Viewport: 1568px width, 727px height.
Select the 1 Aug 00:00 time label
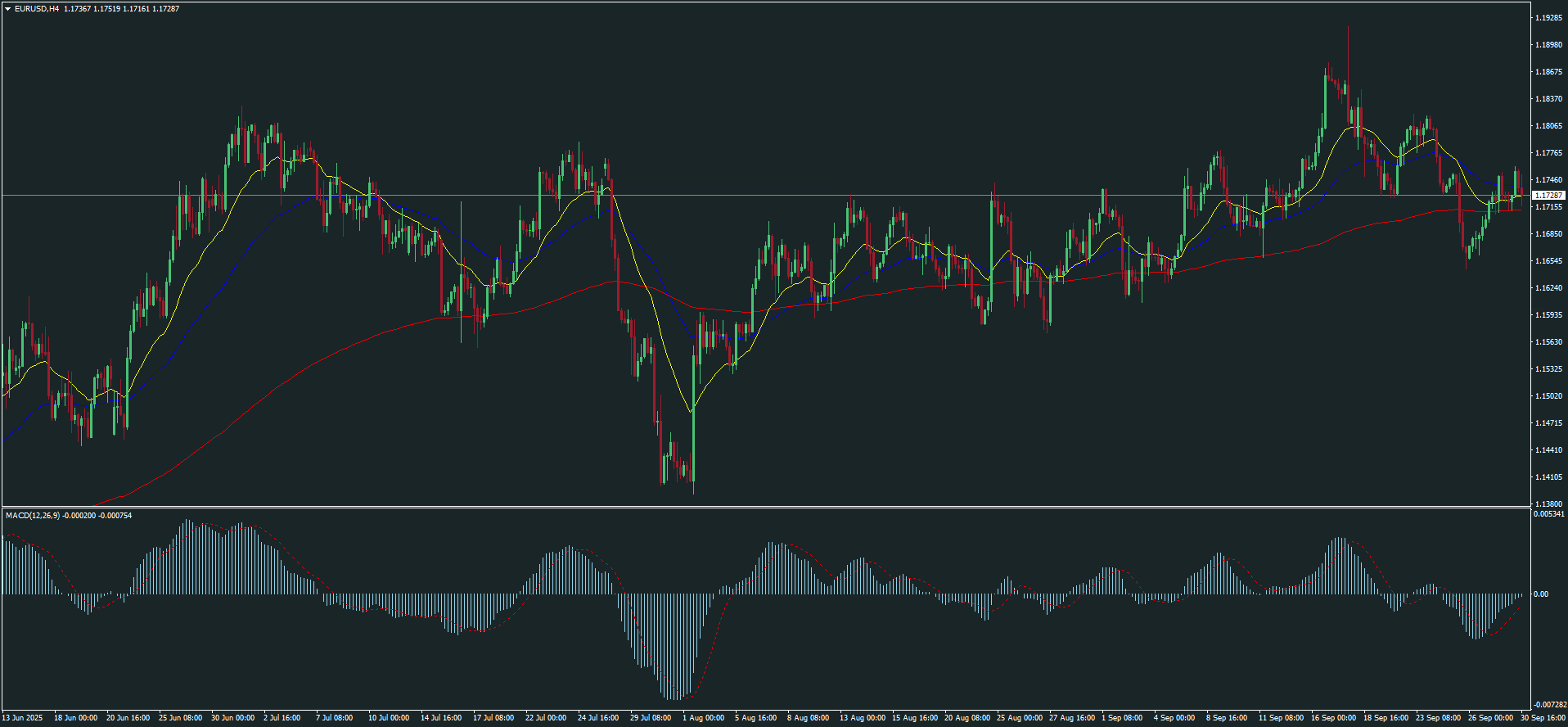pyautogui.click(x=703, y=718)
